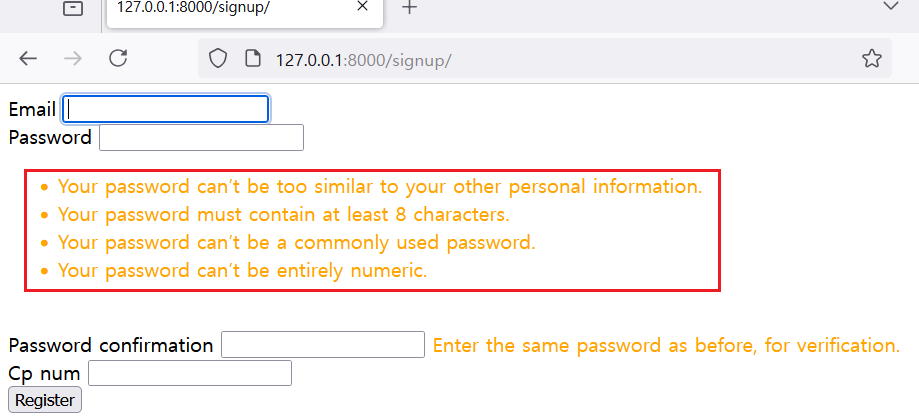Image resolution: width=919 pixels, height=419 pixels.
Task: Open the tracking protection shield icon
Action: point(218,59)
